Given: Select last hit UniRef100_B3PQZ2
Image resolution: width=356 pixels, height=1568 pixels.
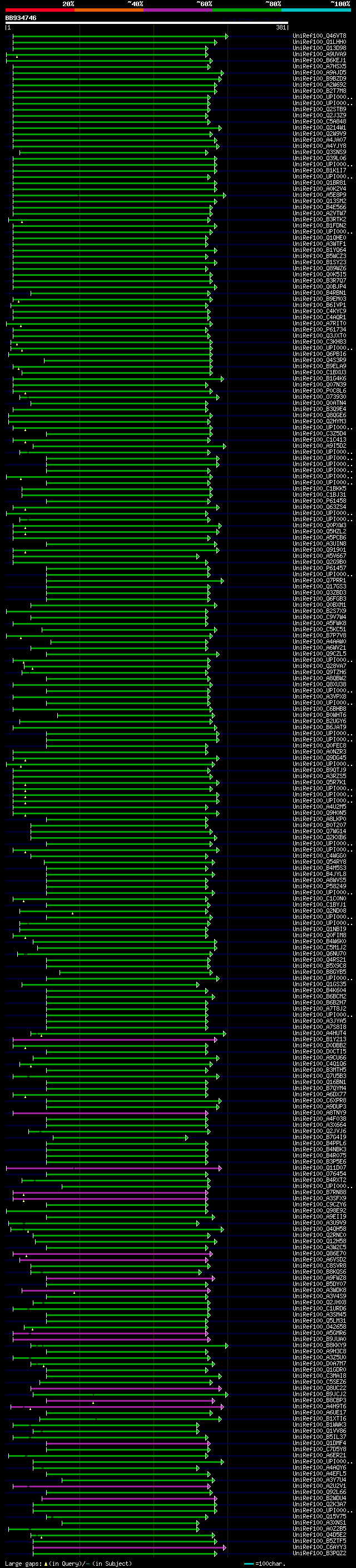Looking at the screenshot, I should (319, 1553).
